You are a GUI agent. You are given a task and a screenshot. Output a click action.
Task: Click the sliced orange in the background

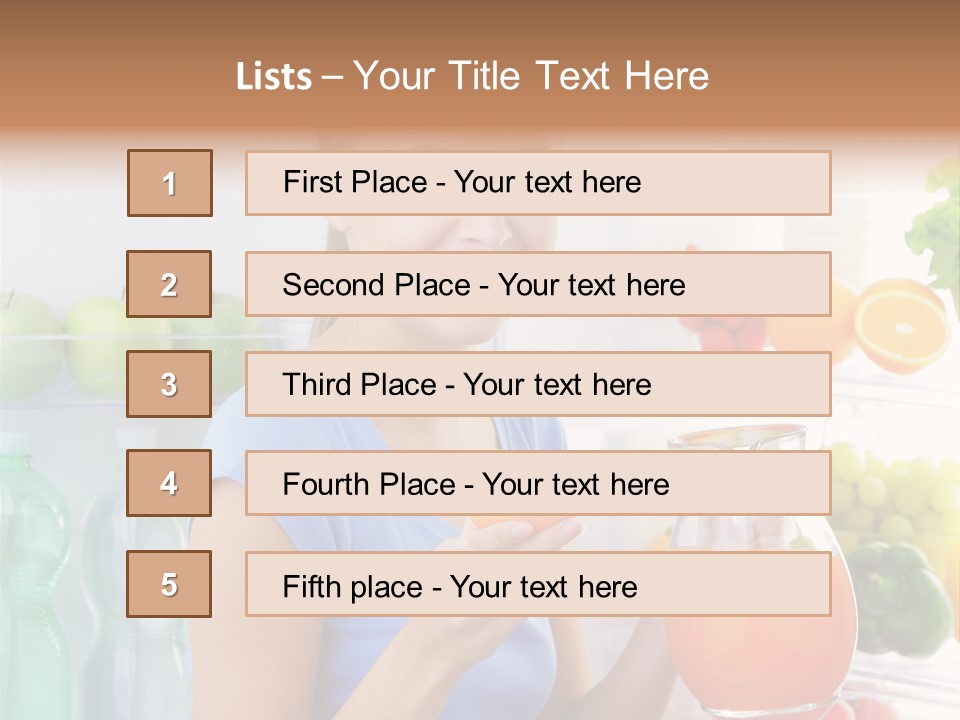pos(900,323)
